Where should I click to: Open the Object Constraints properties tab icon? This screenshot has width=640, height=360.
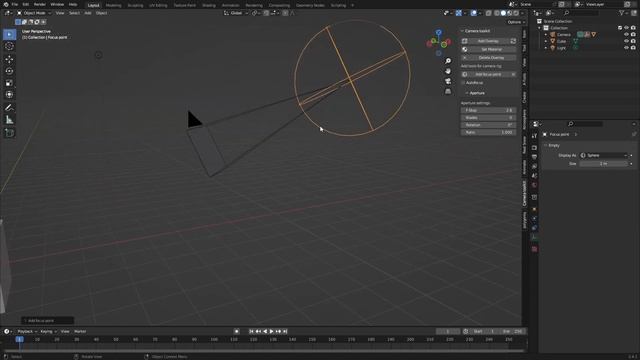click(x=534, y=228)
